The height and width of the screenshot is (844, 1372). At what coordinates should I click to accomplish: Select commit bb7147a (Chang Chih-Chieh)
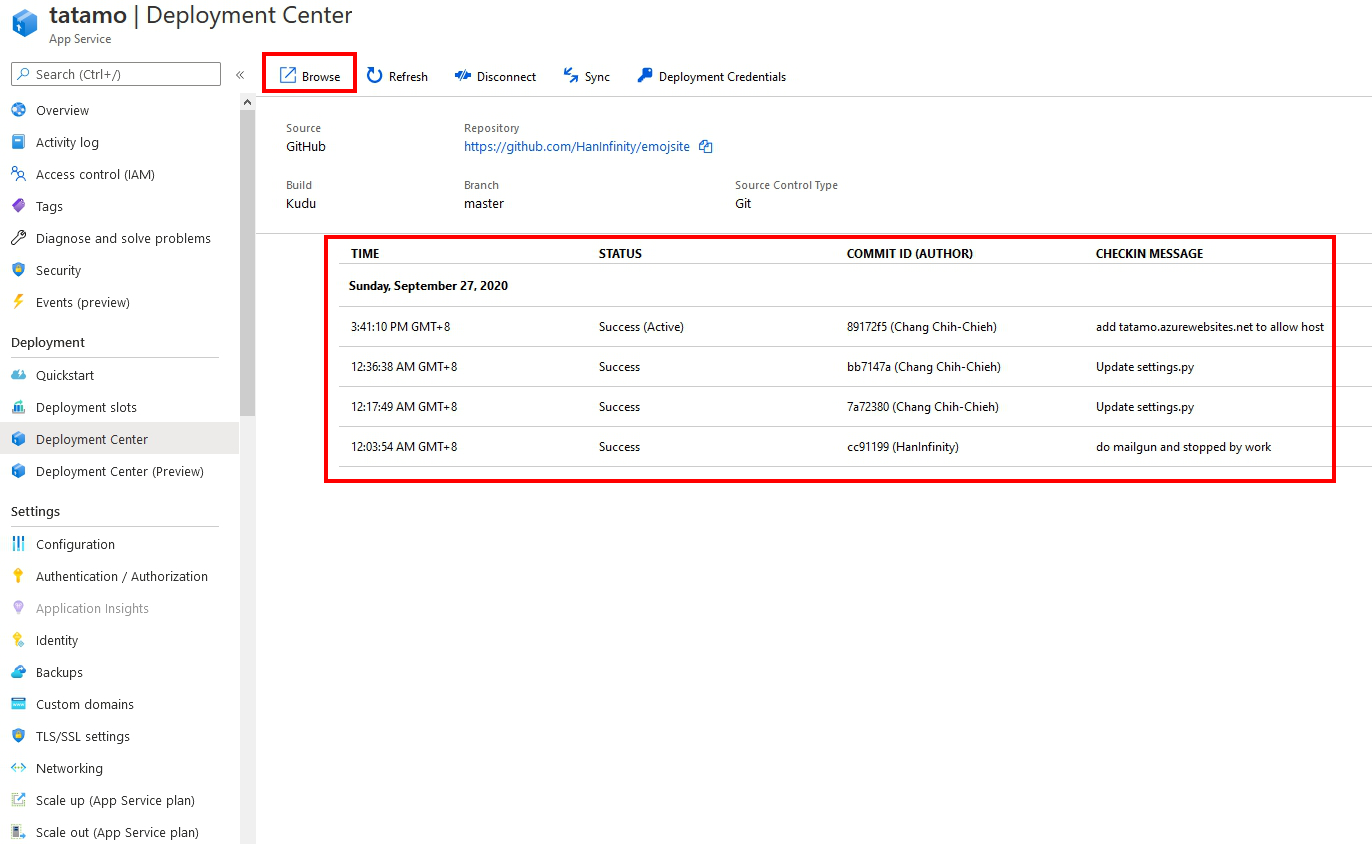pos(923,367)
